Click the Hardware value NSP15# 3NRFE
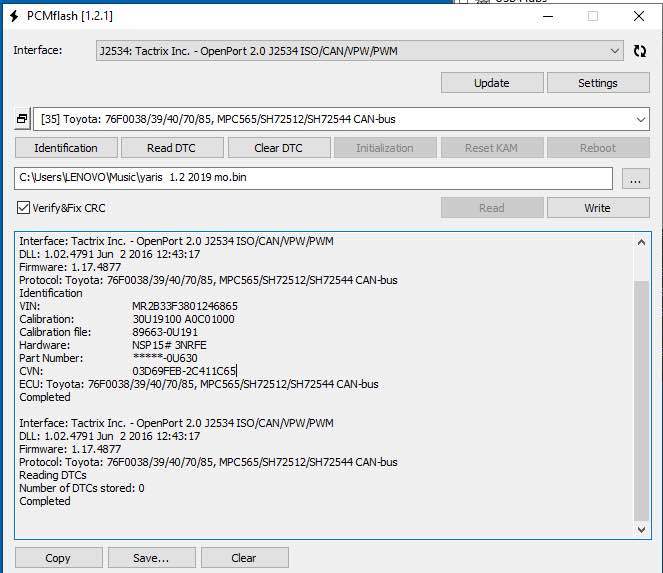Image resolution: width=663 pixels, height=573 pixels. 169,345
